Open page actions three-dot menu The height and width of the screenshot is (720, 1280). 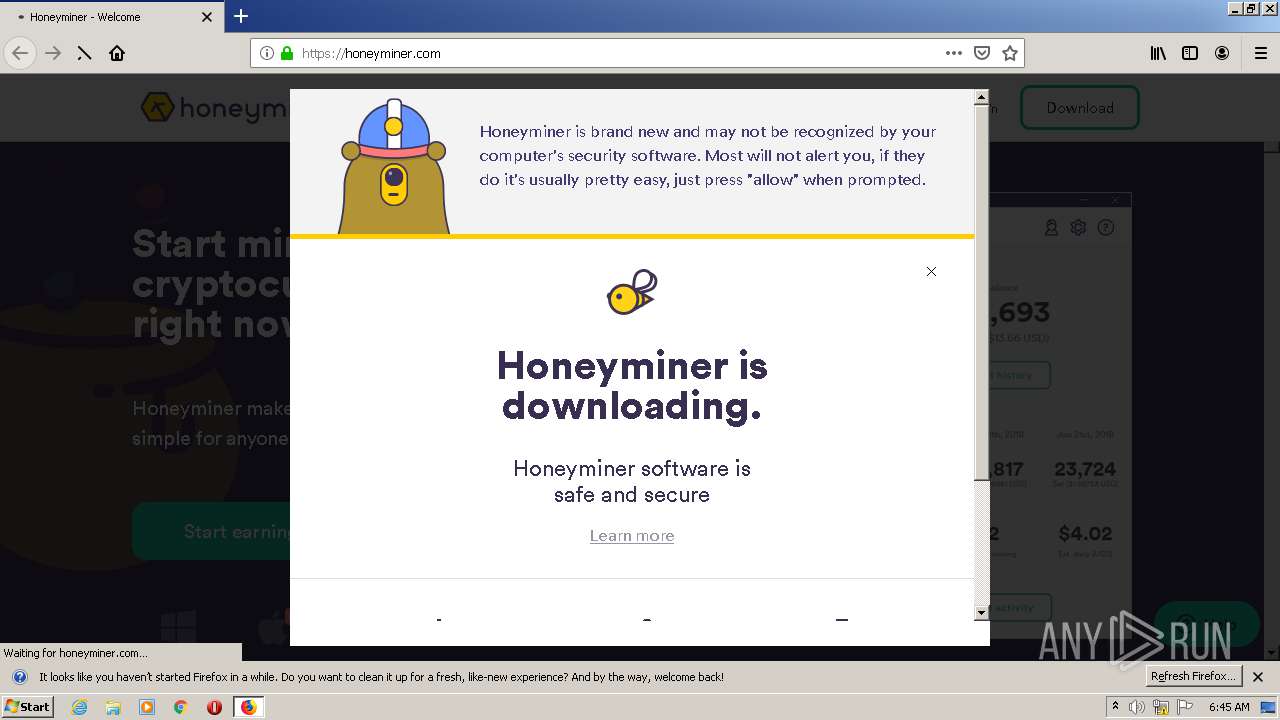point(953,53)
